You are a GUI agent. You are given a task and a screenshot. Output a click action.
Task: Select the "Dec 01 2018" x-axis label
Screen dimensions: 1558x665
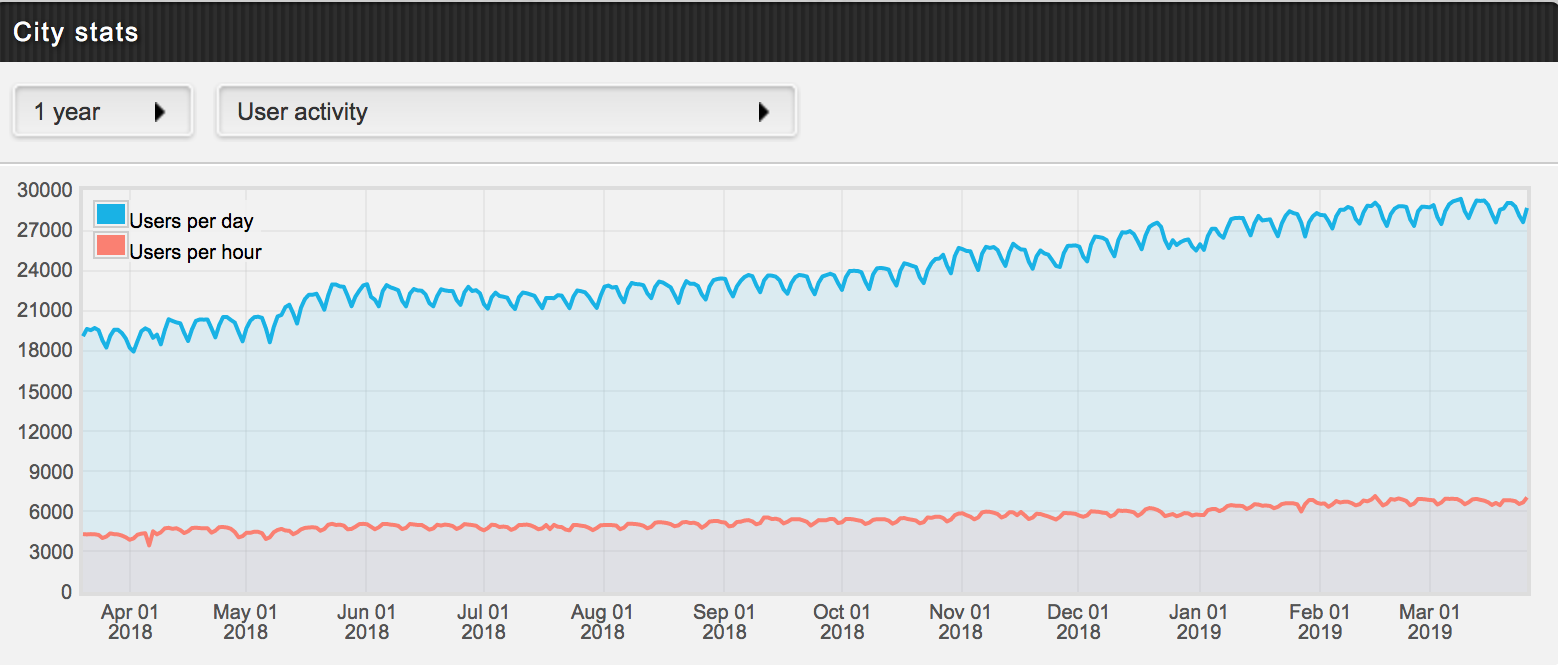[1079, 621]
